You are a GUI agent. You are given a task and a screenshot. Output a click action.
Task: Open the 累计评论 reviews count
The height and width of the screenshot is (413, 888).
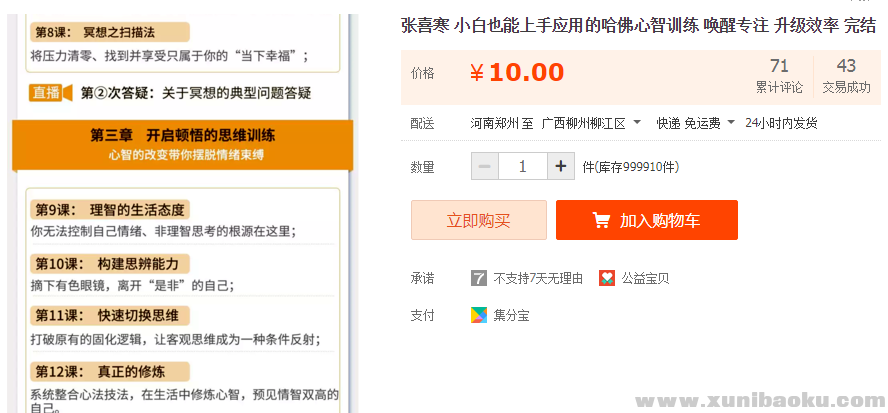779,76
